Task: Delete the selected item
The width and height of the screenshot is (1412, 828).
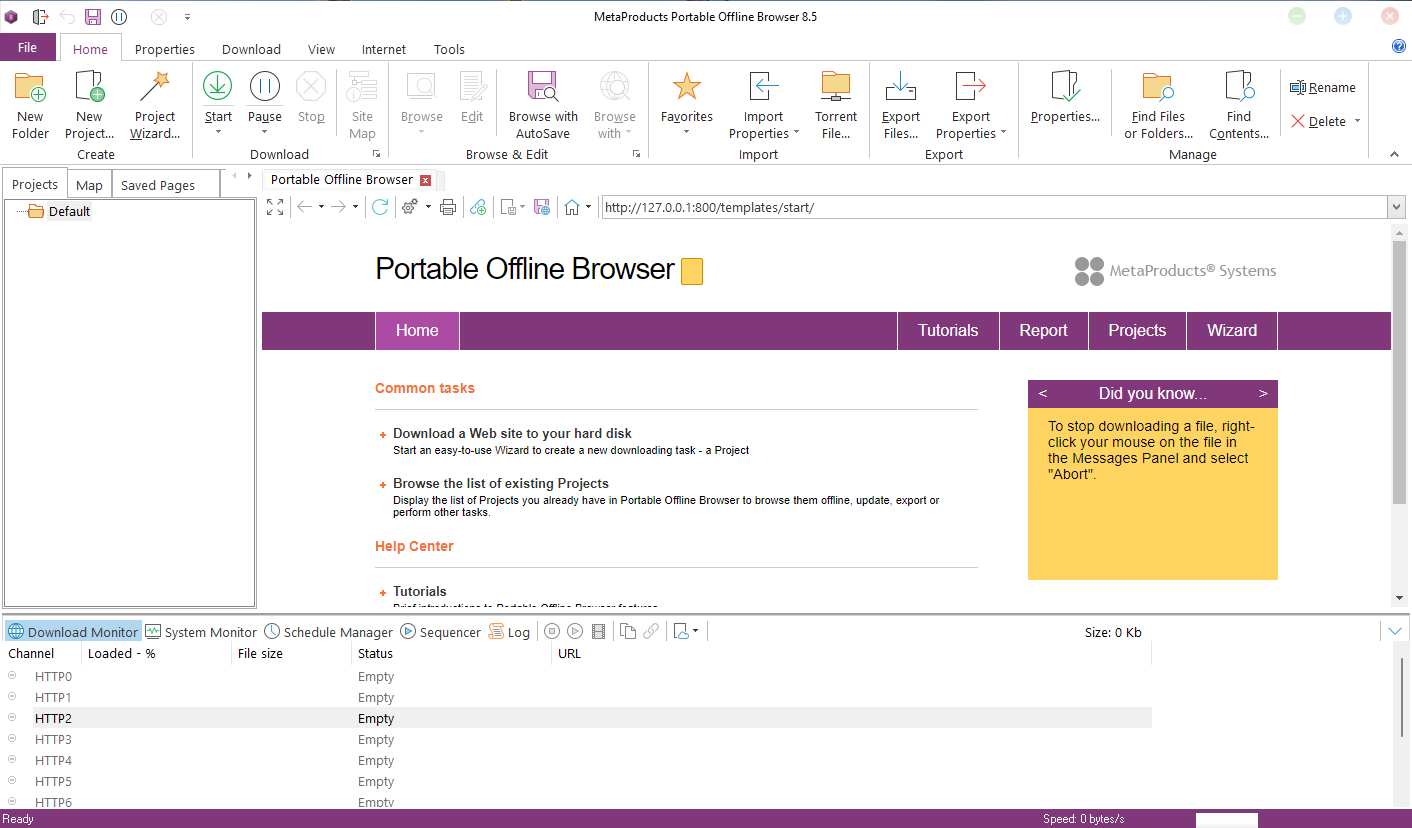Action: click(x=1318, y=121)
